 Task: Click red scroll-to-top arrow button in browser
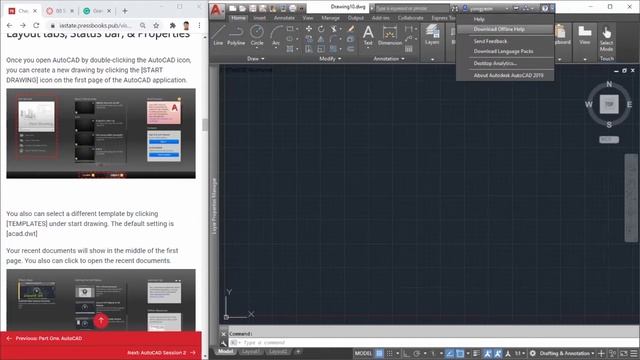(101, 320)
